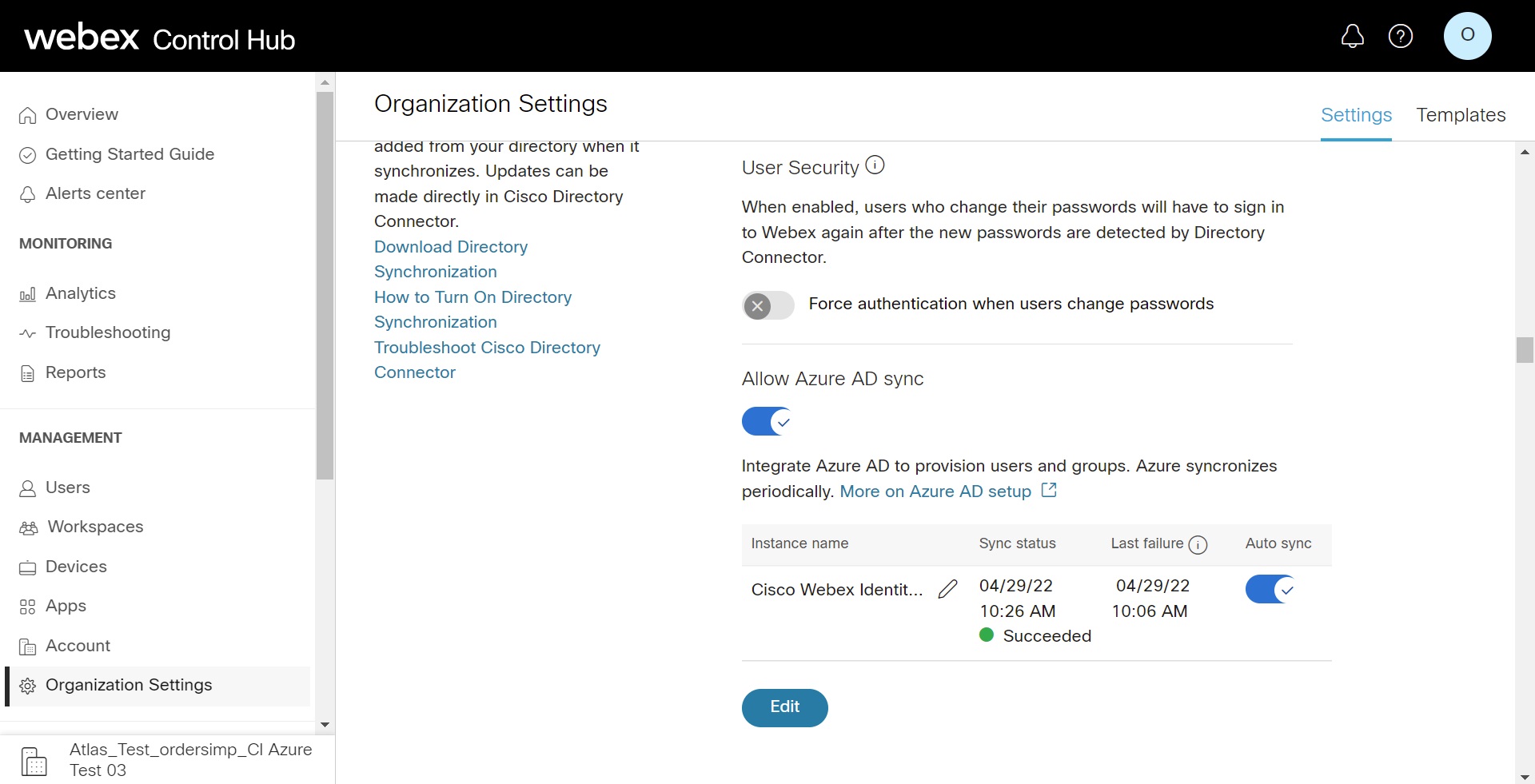This screenshot has width=1535, height=784.
Task: Click the Analytics chart icon
Action: click(x=26, y=293)
